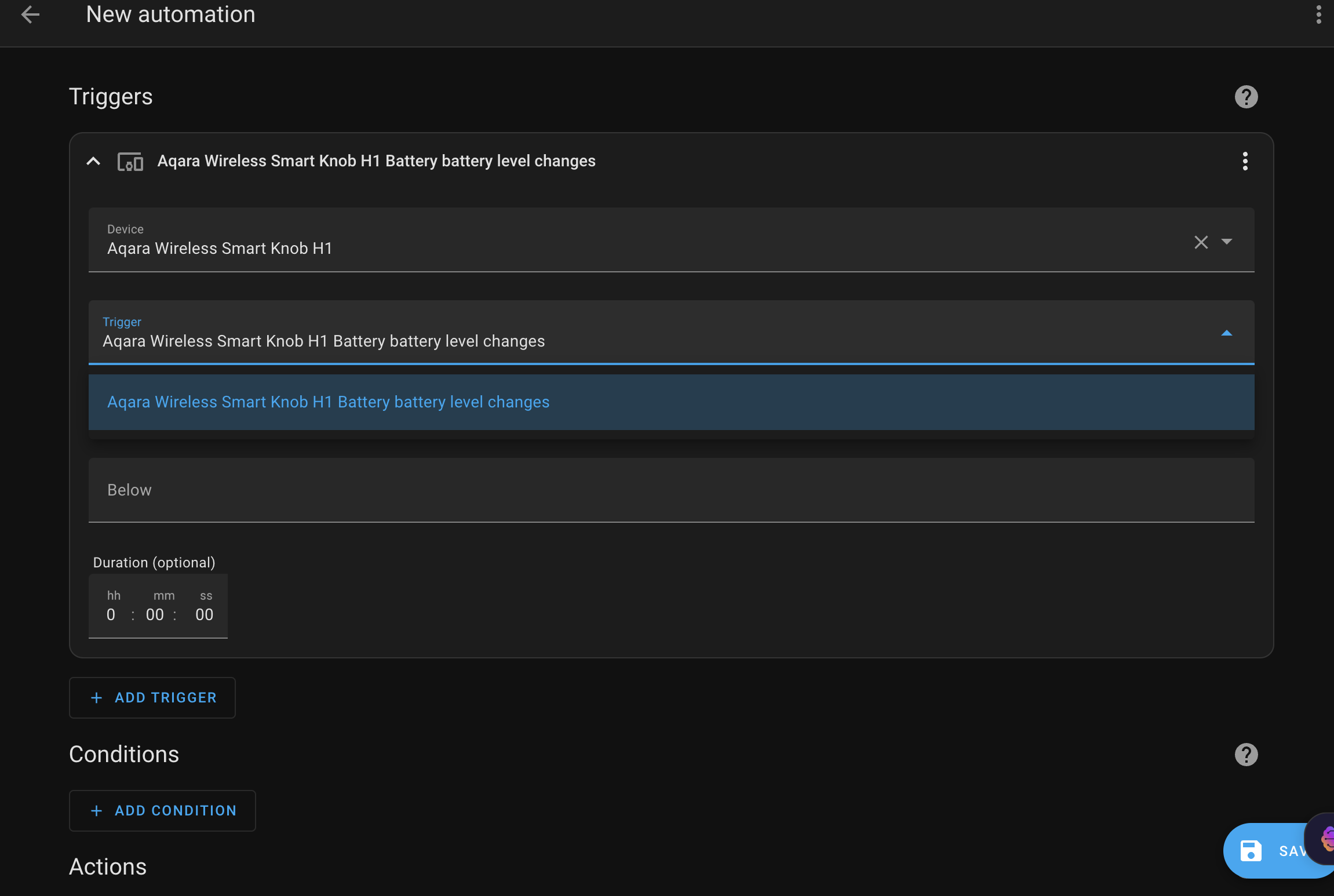Close the Trigger dropdown using blue arrow
Image resolution: width=1334 pixels, height=896 pixels.
(1227, 333)
